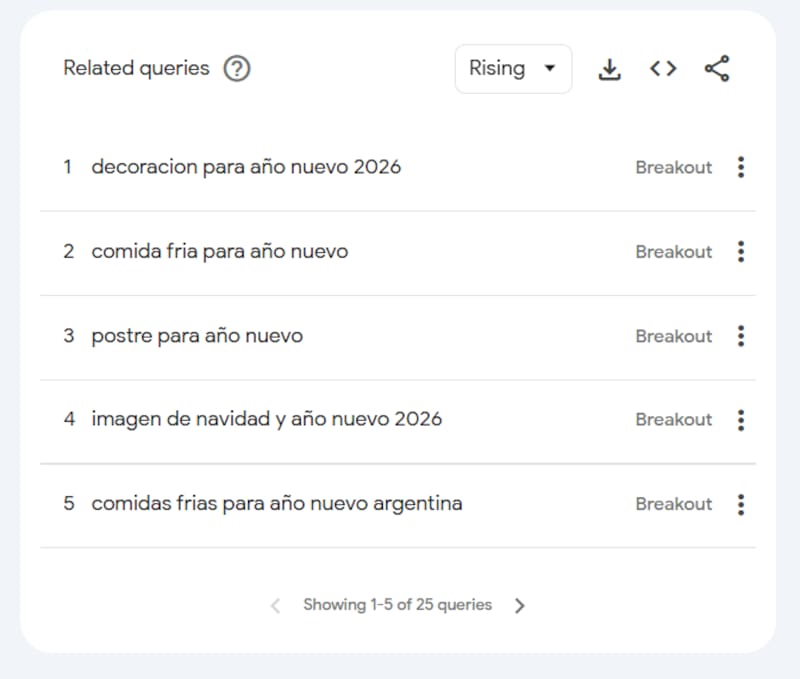Image resolution: width=800 pixels, height=679 pixels.
Task: Click Breakout next to "postre para año nuevo"
Action: (x=673, y=336)
